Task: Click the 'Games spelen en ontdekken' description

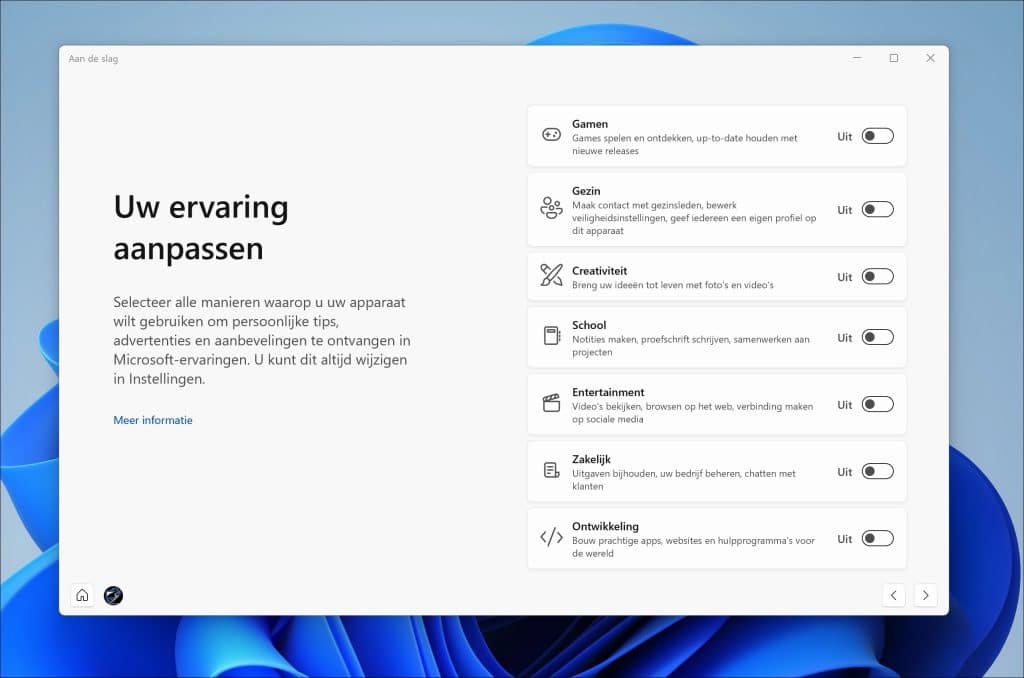Action: (684, 144)
